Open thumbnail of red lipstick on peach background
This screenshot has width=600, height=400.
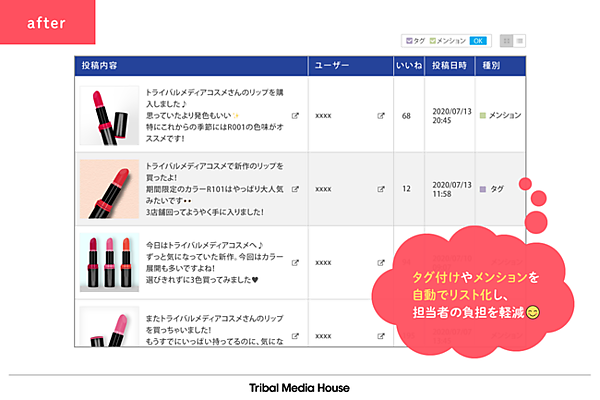tap(109, 189)
